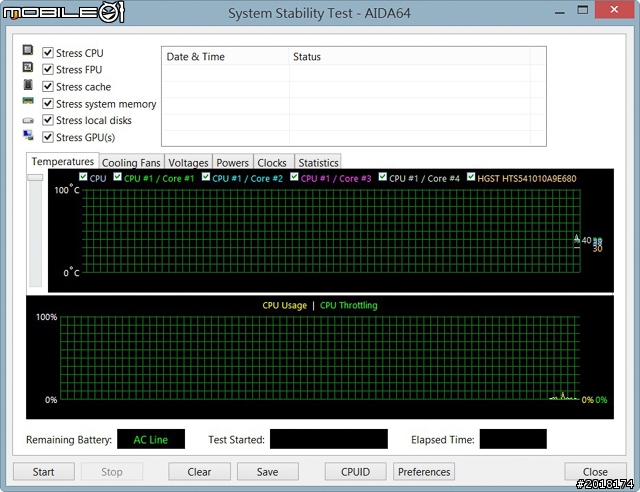Toggle CPU #1 / Core #2 graph checkbox

click(206, 177)
